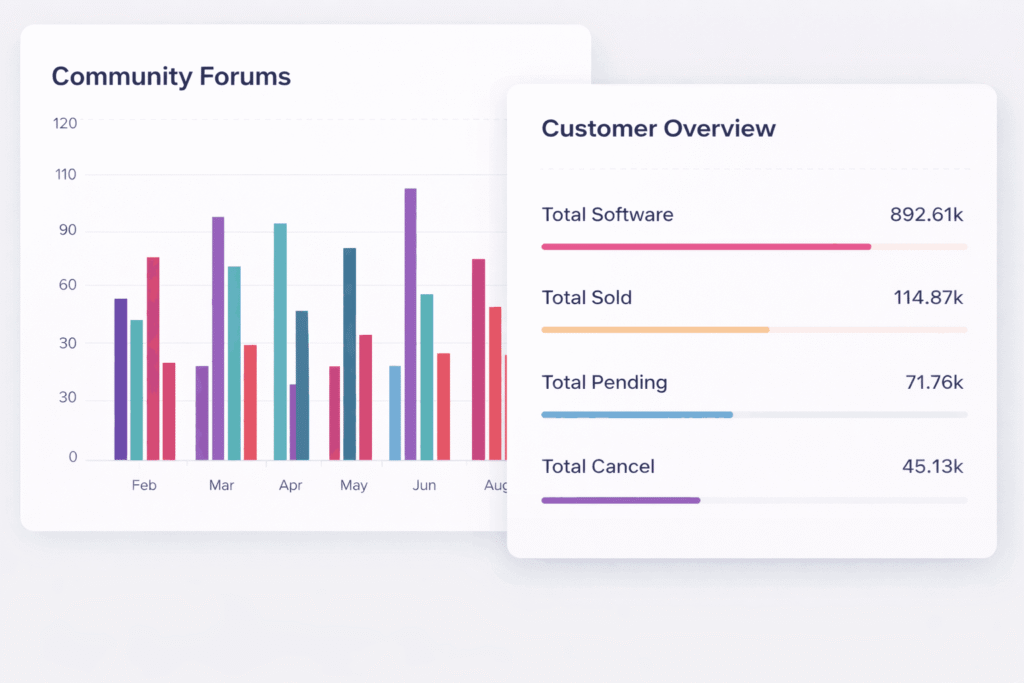Click the 45.13k Total Cancel value
This screenshot has width=1024, height=683.
pos(931,466)
